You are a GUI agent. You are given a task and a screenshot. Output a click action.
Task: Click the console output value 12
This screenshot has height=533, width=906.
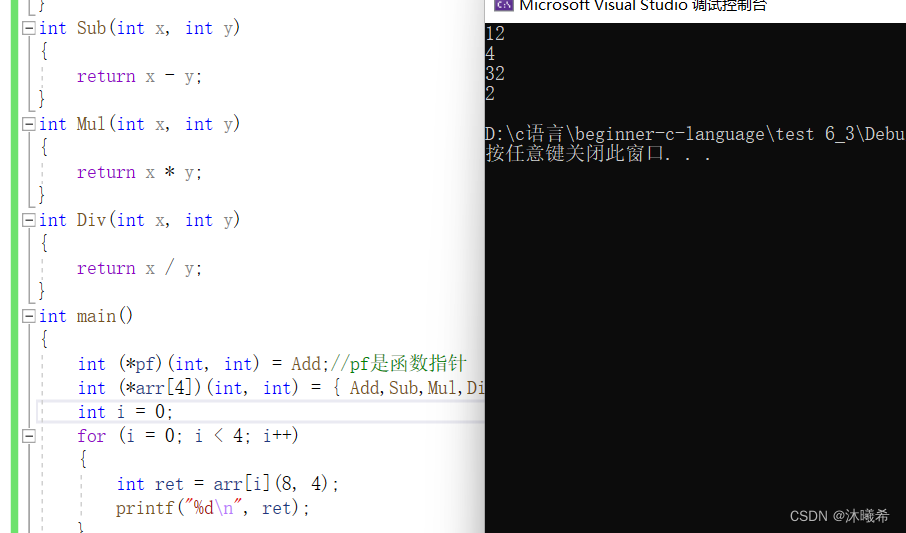[495, 34]
